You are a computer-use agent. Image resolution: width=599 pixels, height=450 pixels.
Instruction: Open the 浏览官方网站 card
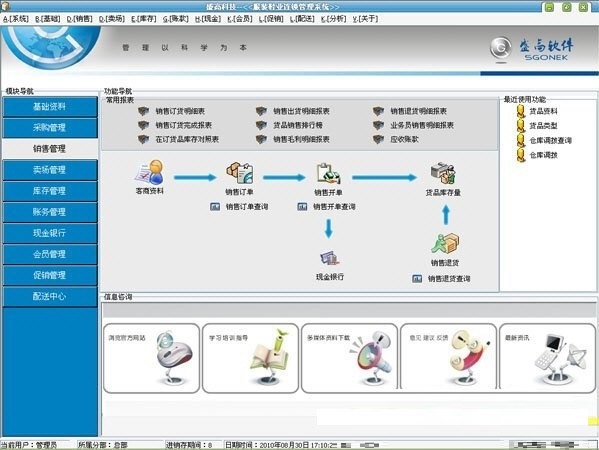click(151, 358)
